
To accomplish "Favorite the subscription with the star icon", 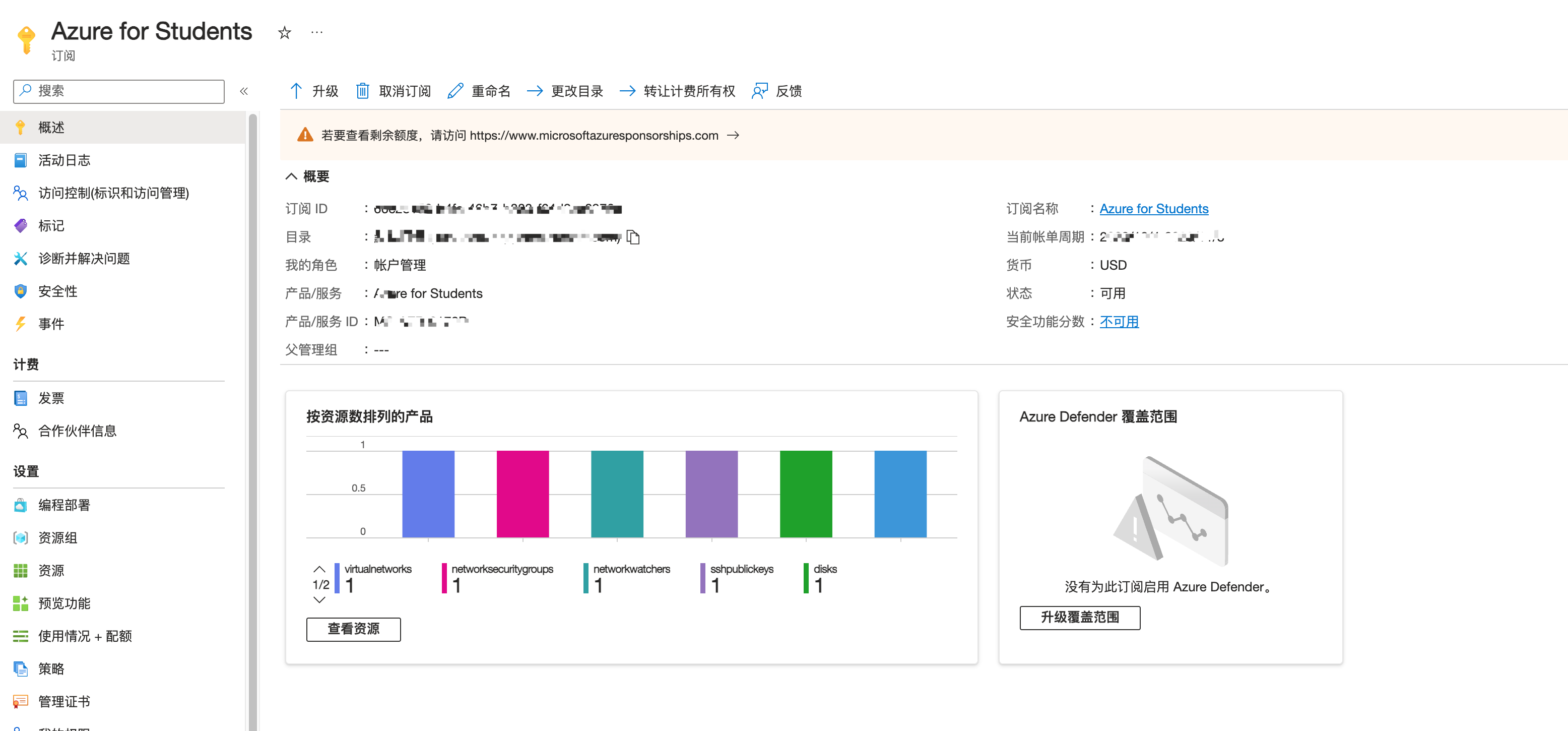I will click(284, 32).
